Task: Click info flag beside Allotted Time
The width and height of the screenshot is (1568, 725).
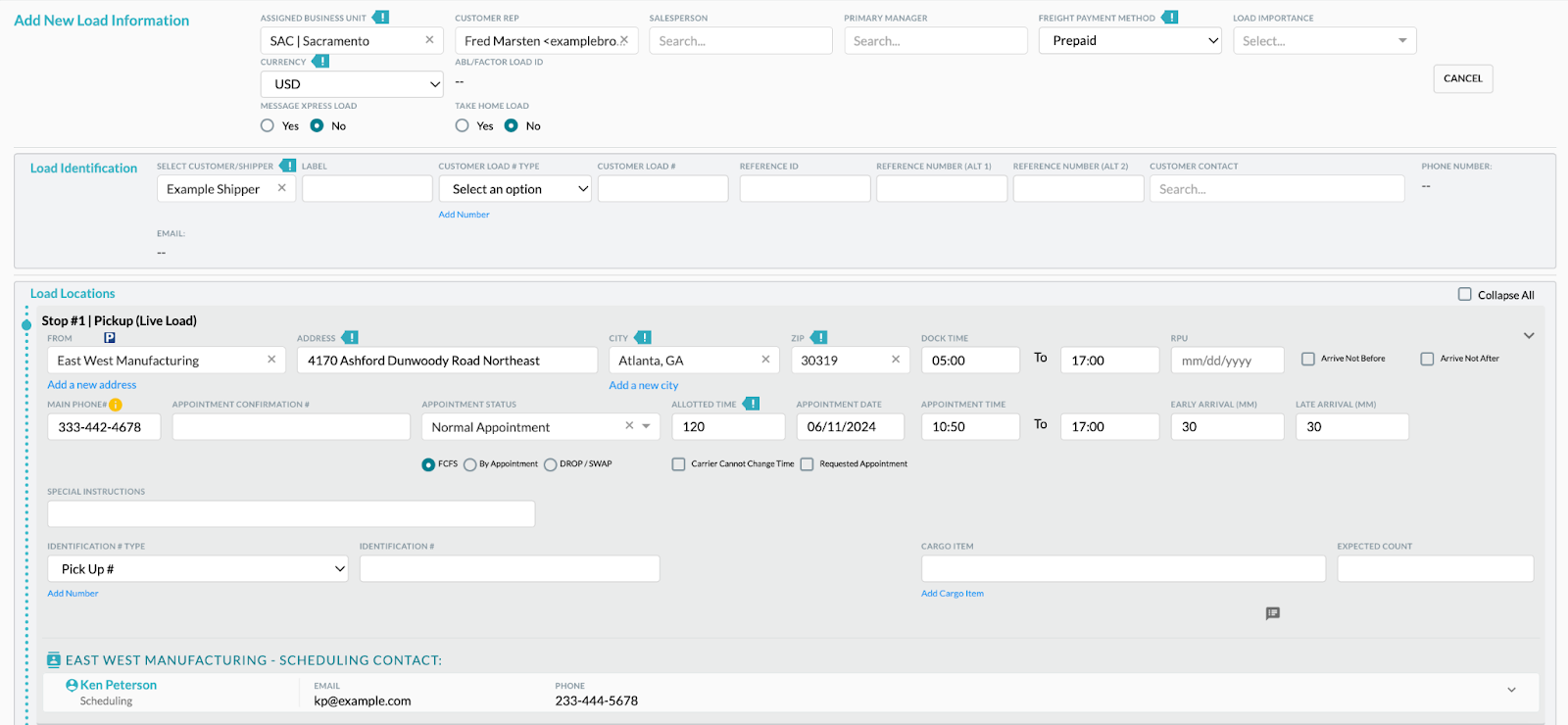Action: point(751,404)
